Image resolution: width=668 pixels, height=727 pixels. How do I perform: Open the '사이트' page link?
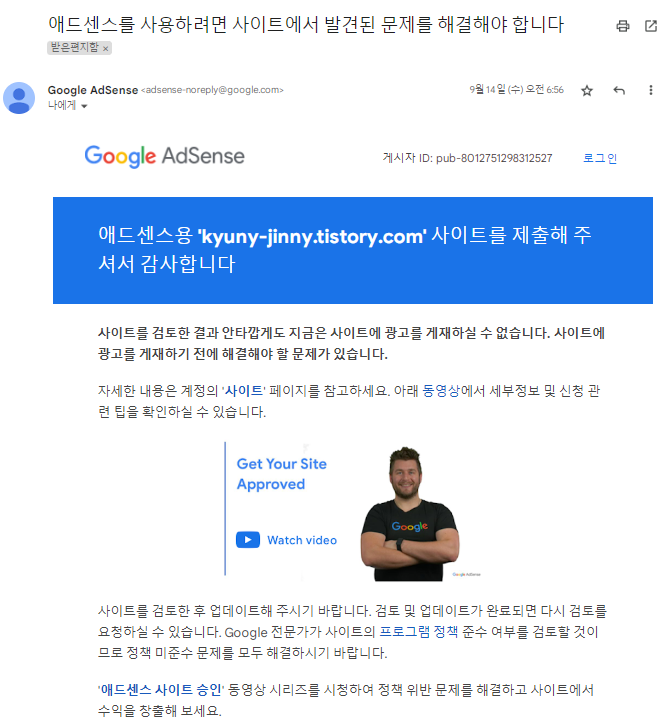pyautogui.click(x=244, y=391)
